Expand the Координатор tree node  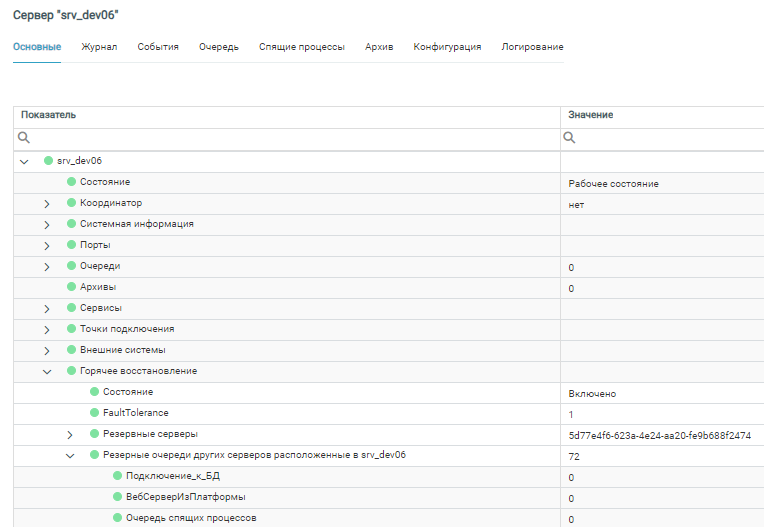(x=46, y=203)
